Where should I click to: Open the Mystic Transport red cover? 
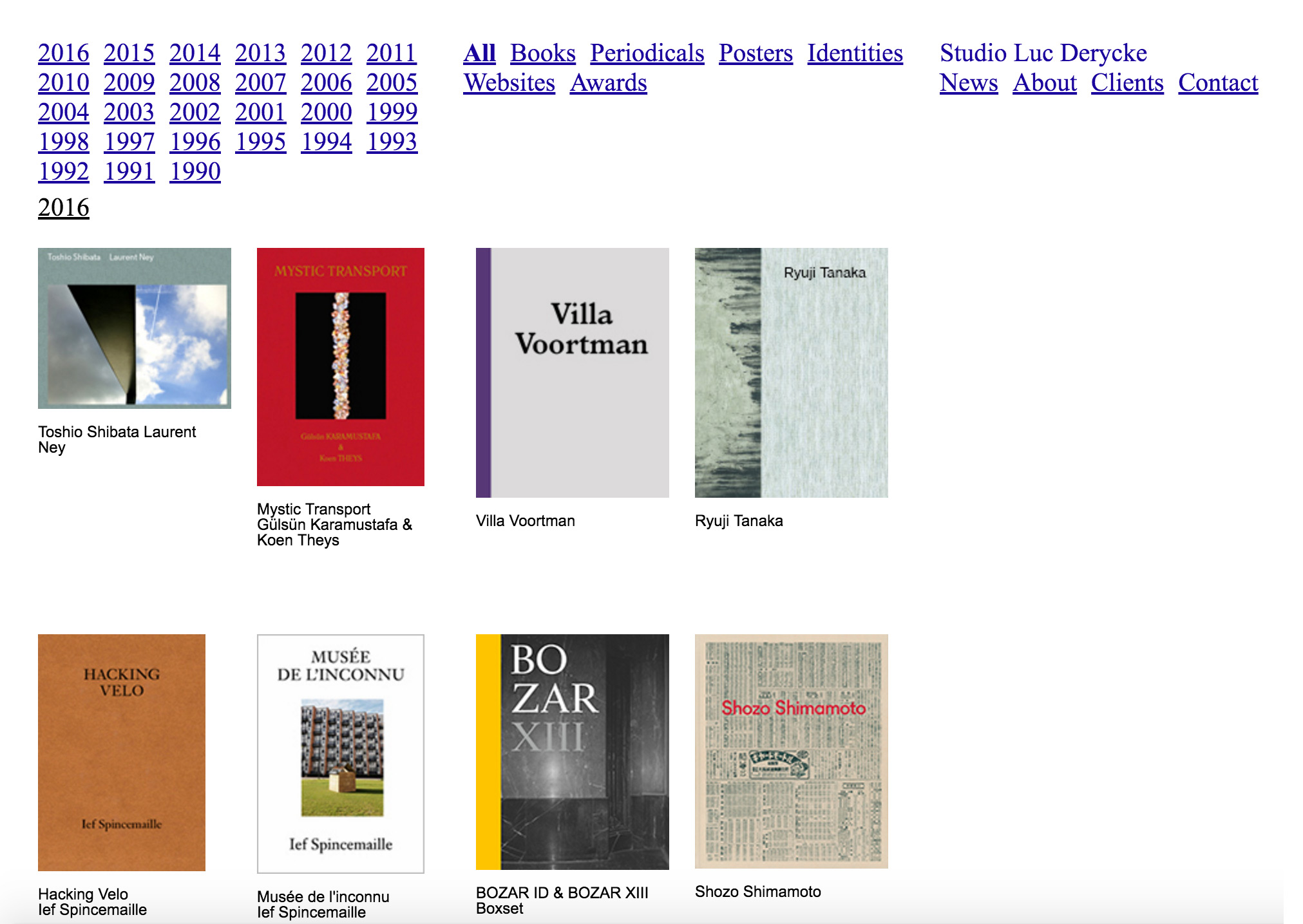pyautogui.click(x=341, y=367)
